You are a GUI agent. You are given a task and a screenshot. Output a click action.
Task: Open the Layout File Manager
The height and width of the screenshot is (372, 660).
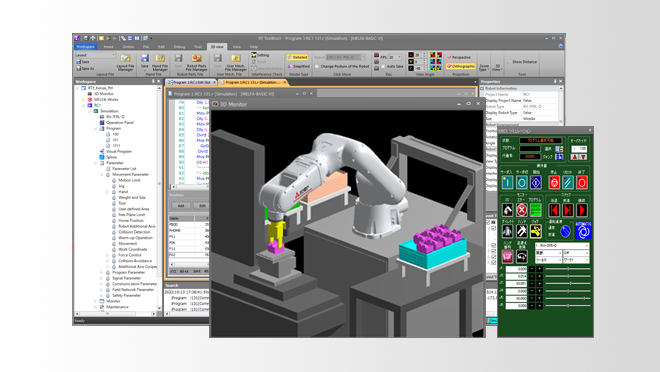(x=125, y=62)
